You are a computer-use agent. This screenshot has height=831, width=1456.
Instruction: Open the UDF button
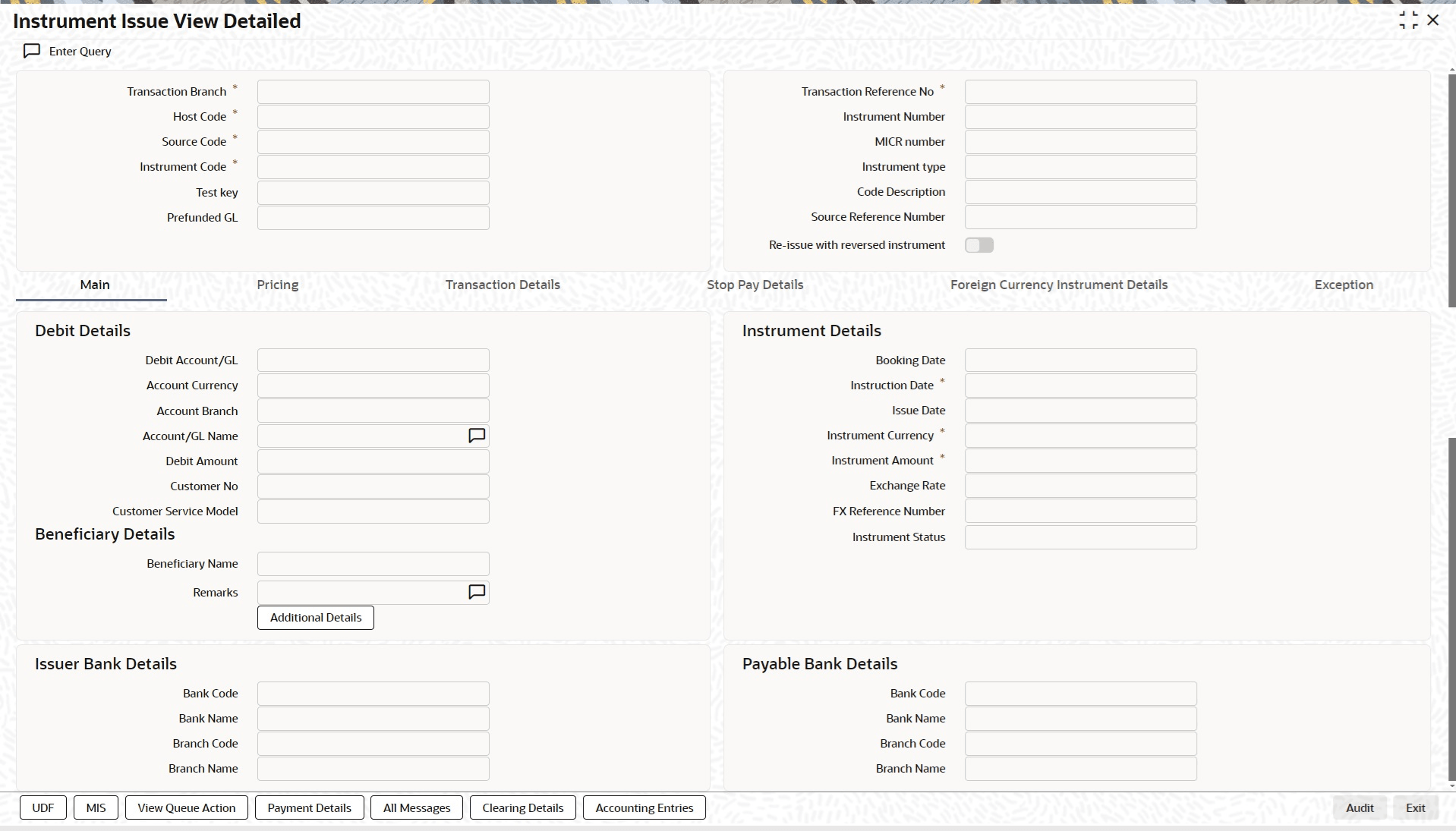click(43, 807)
